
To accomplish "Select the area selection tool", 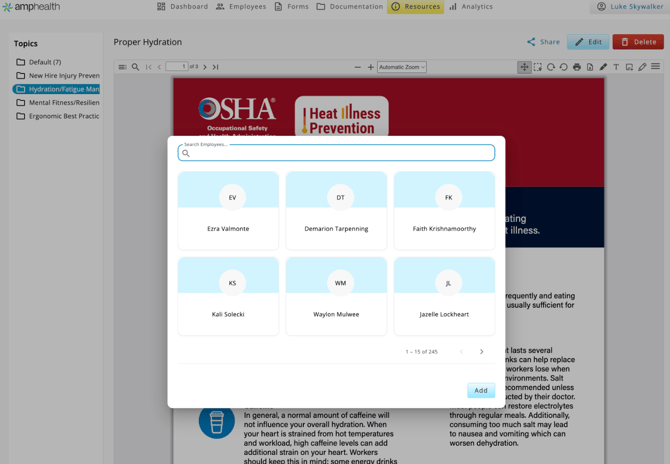I will [538, 67].
